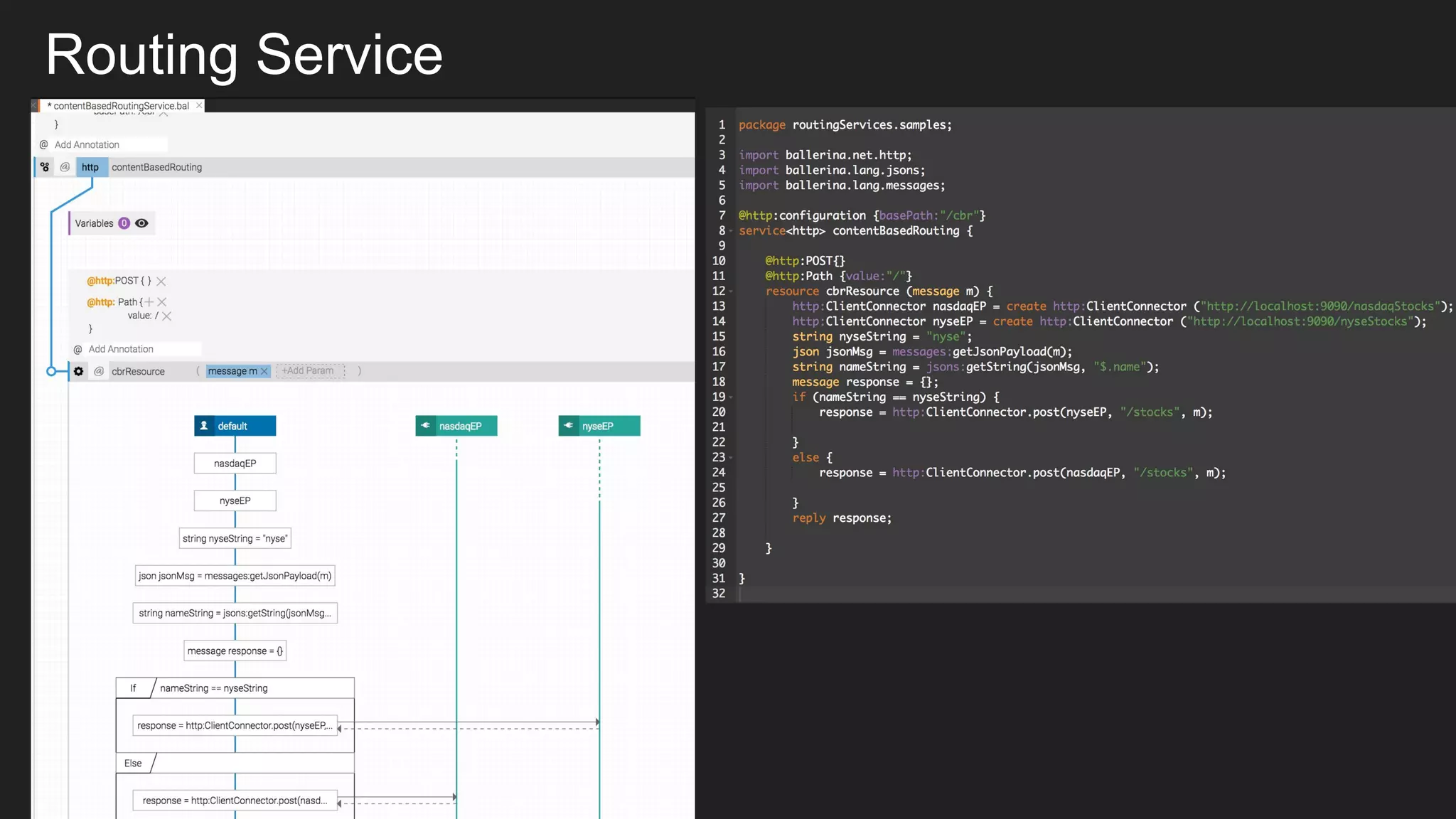
Task: Click import ballerina.lang.messages line
Action: point(842,186)
